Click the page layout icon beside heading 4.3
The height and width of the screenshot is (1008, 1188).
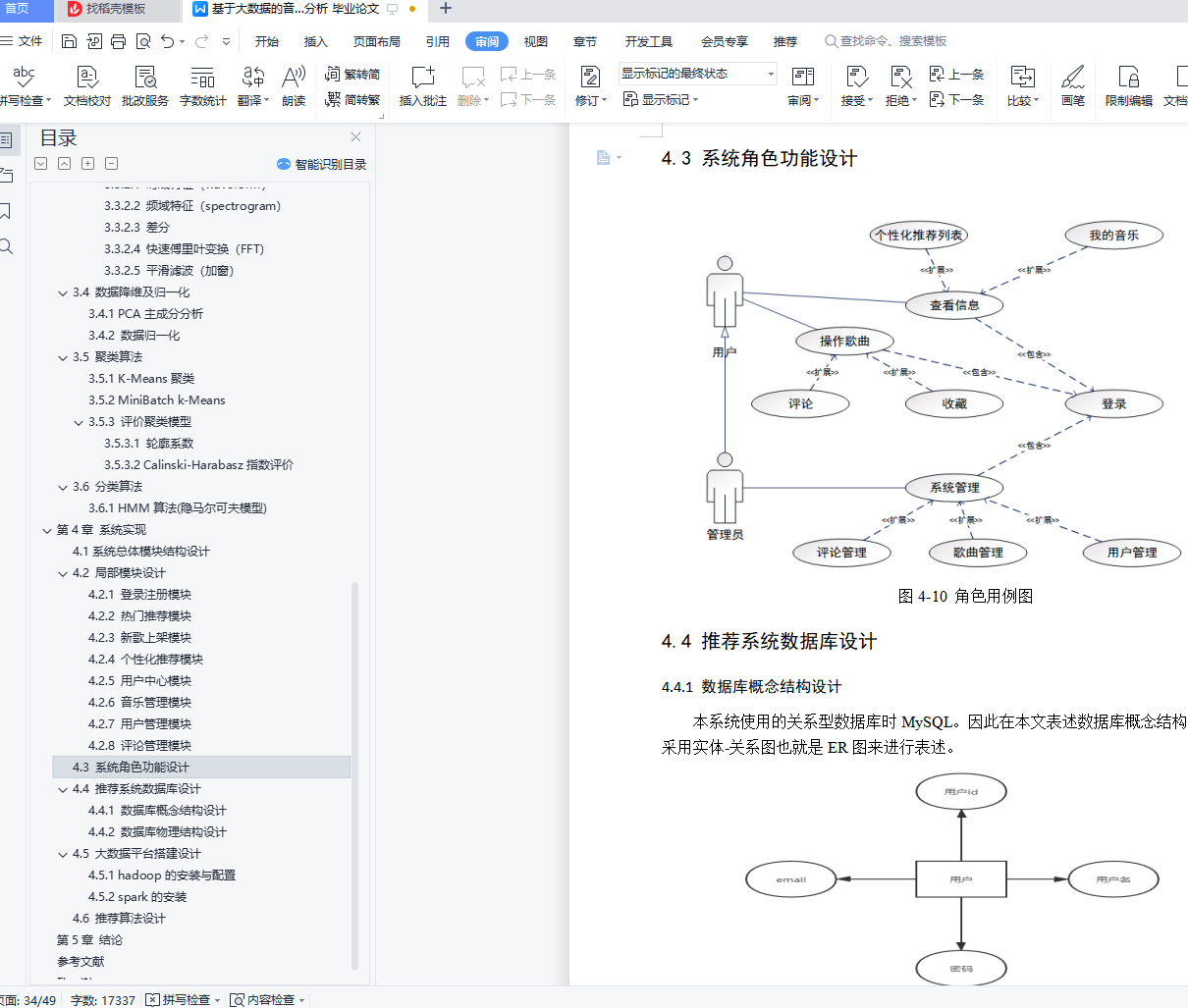(x=604, y=157)
